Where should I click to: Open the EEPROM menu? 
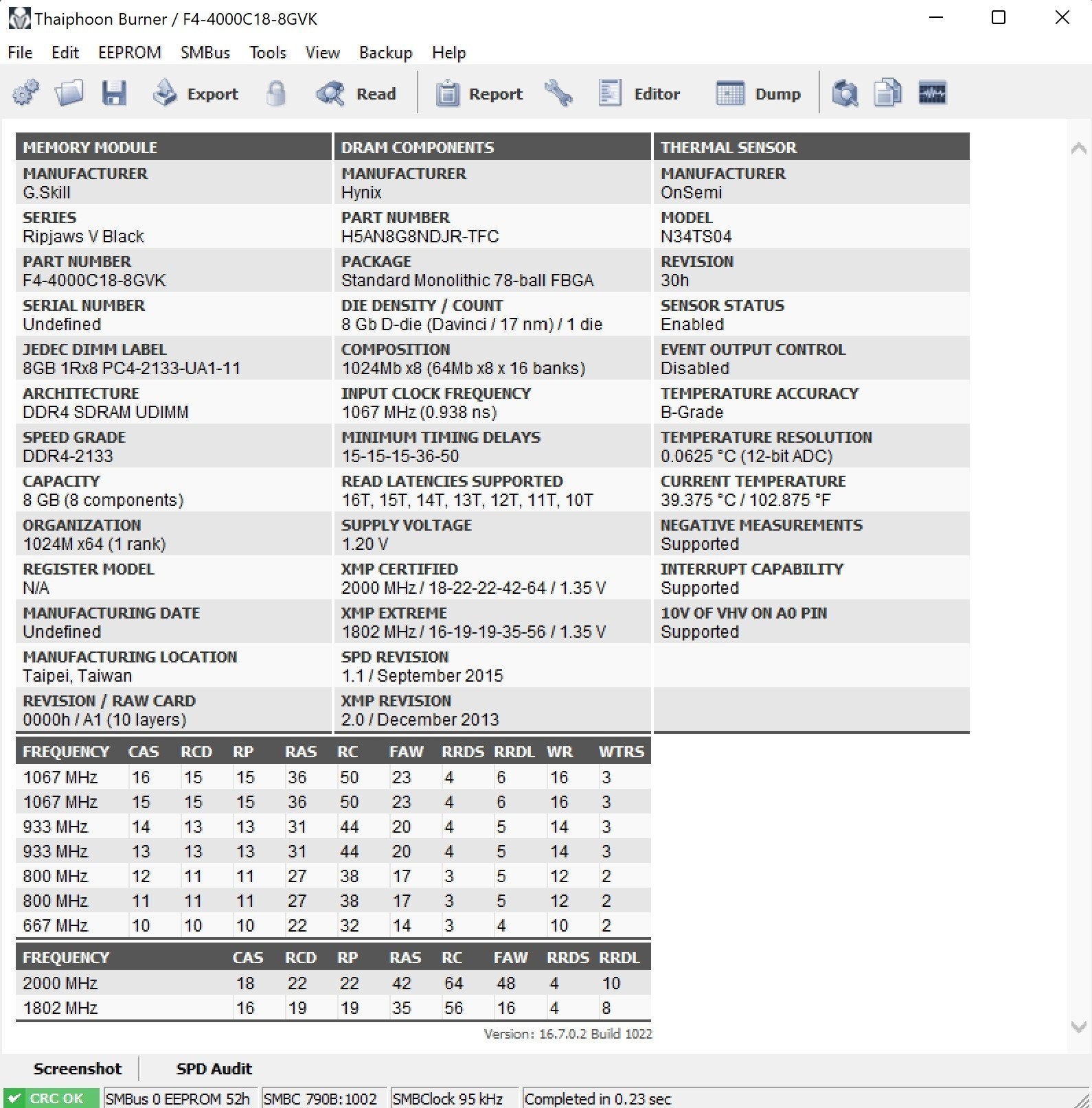(x=130, y=52)
